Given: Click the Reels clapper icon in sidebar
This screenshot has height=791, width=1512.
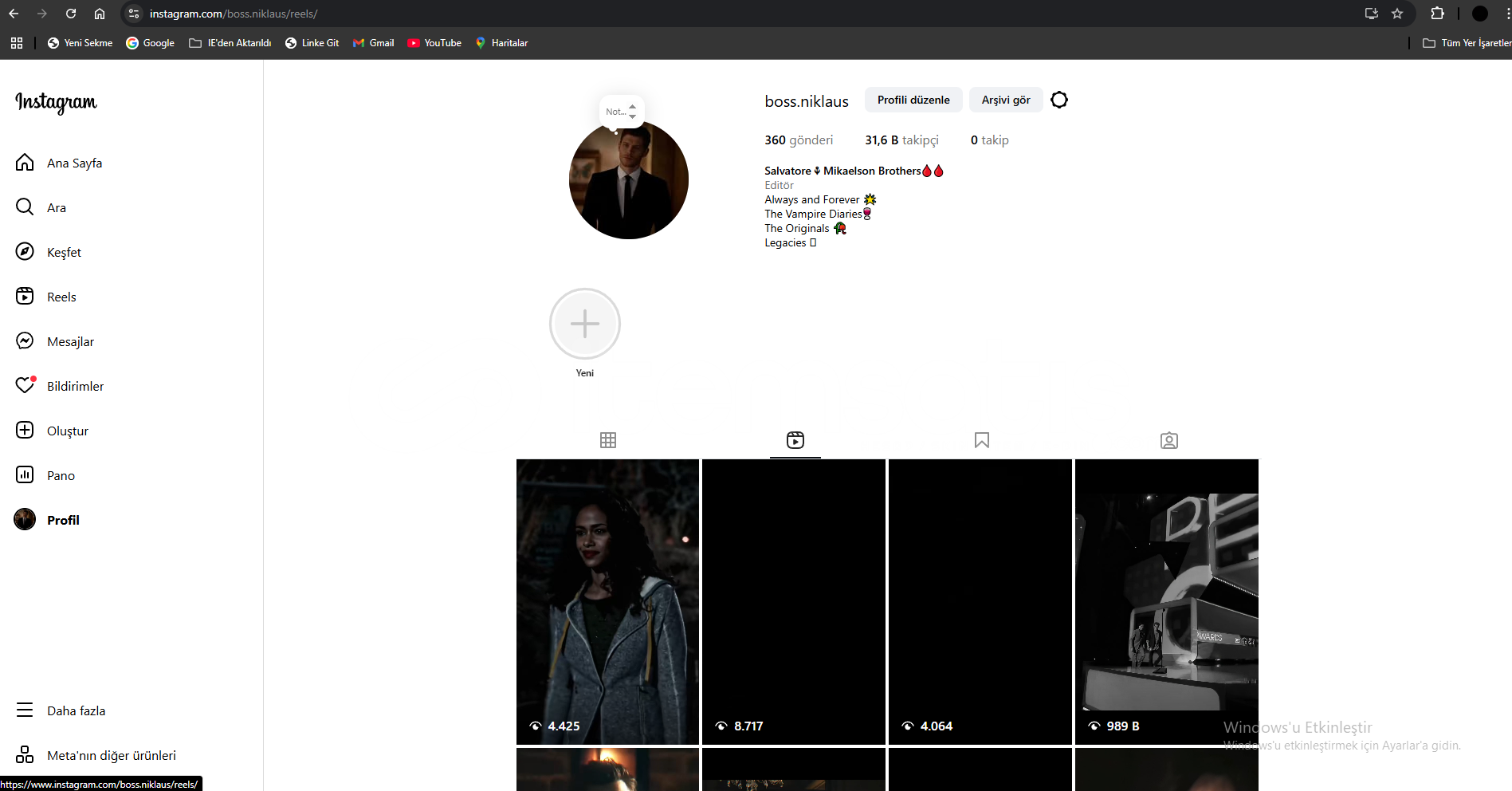Looking at the screenshot, I should 25,296.
